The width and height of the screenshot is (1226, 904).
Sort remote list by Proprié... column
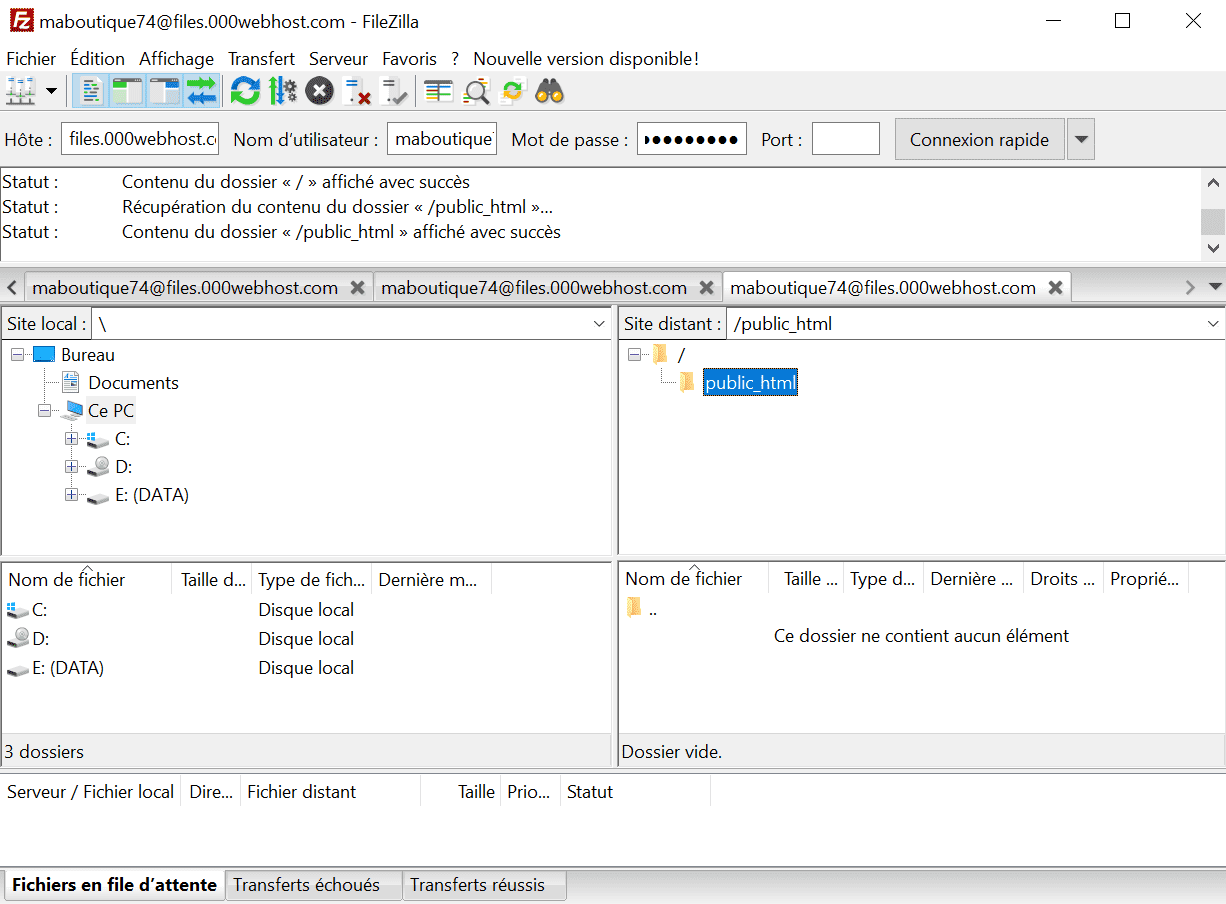pyautogui.click(x=1145, y=579)
